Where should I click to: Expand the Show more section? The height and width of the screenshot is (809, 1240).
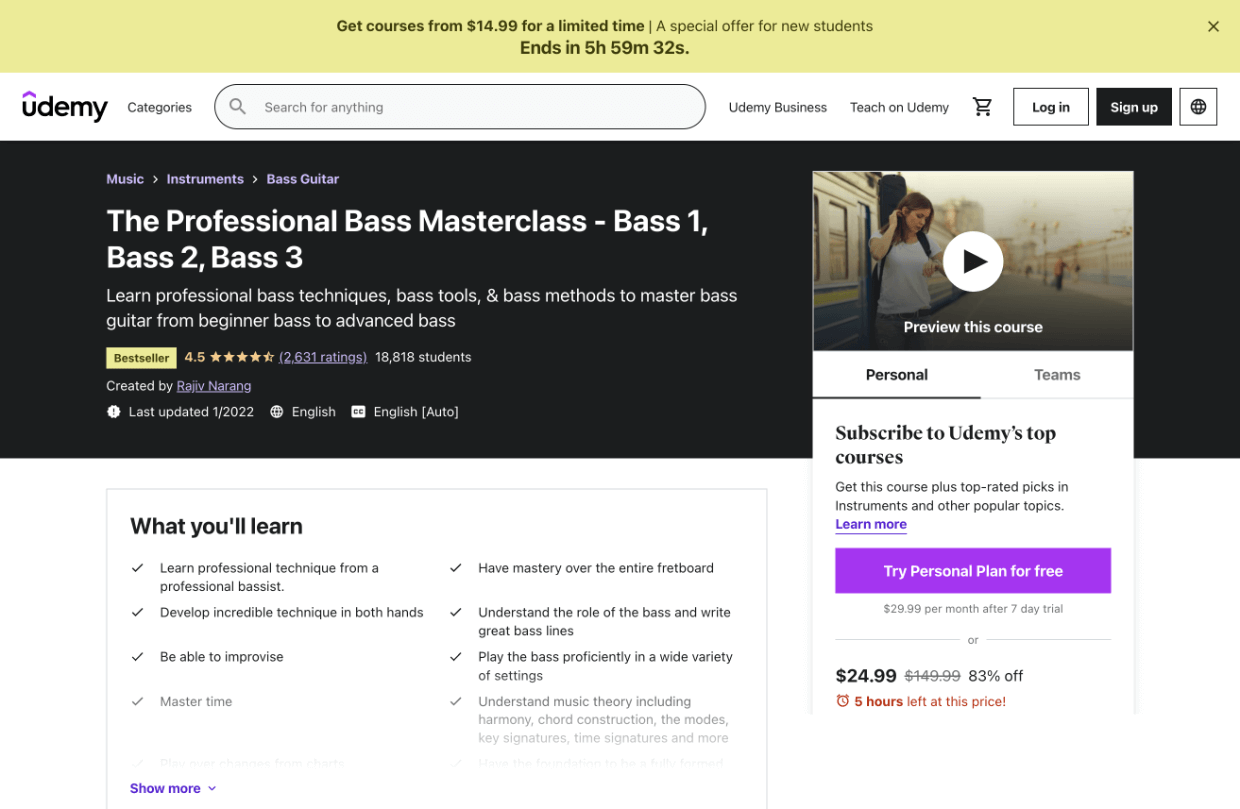(172, 788)
